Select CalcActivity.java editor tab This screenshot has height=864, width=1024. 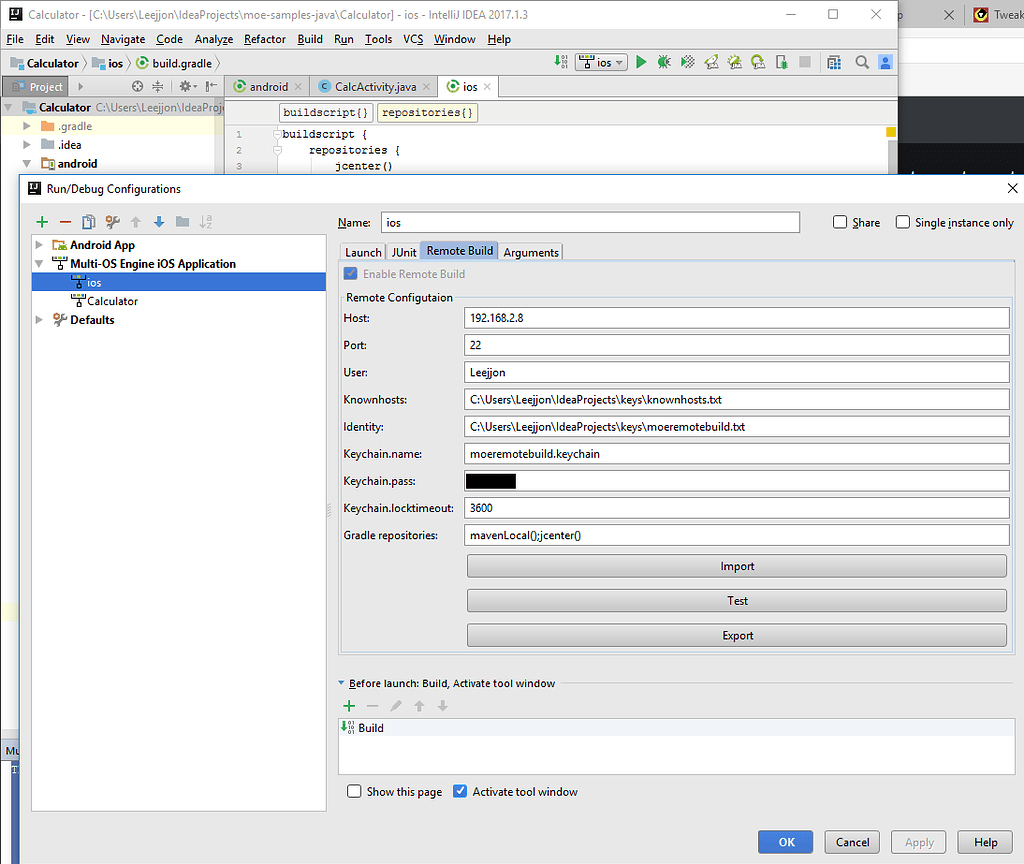click(375, 86)
